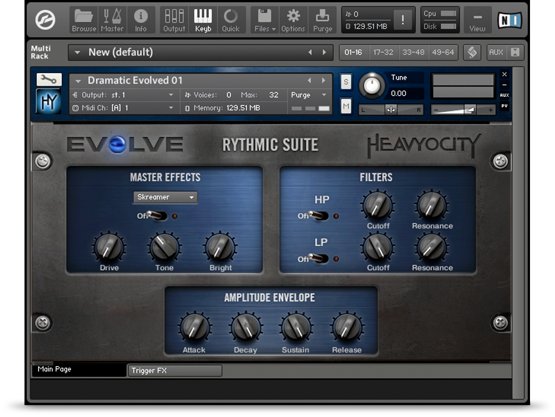Toggle instrument AUX sliders display
The image size is (555, 417).
pyautogui.click(x=505, y=96)
